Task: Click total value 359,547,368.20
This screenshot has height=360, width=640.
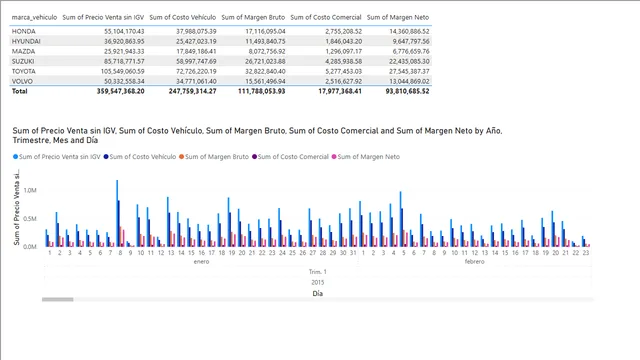Action: [120, 91]
